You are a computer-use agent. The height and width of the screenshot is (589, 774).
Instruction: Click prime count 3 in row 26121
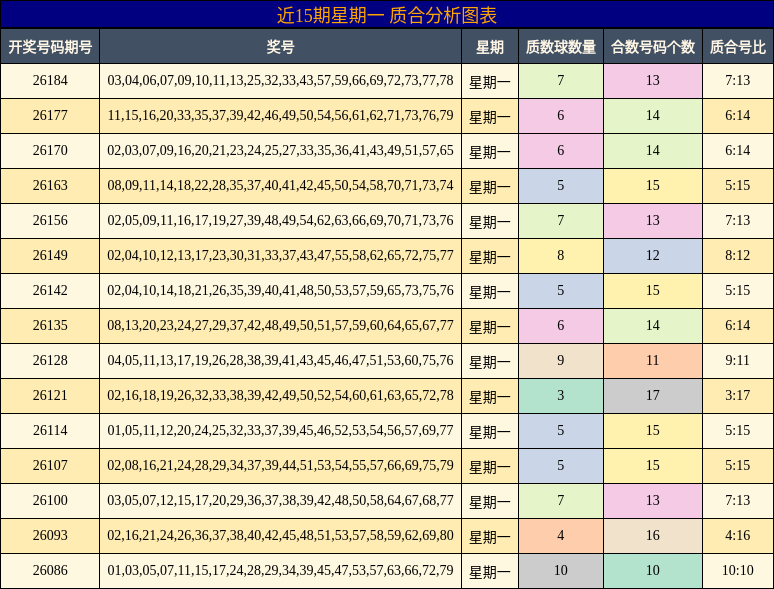pos(561,396)
